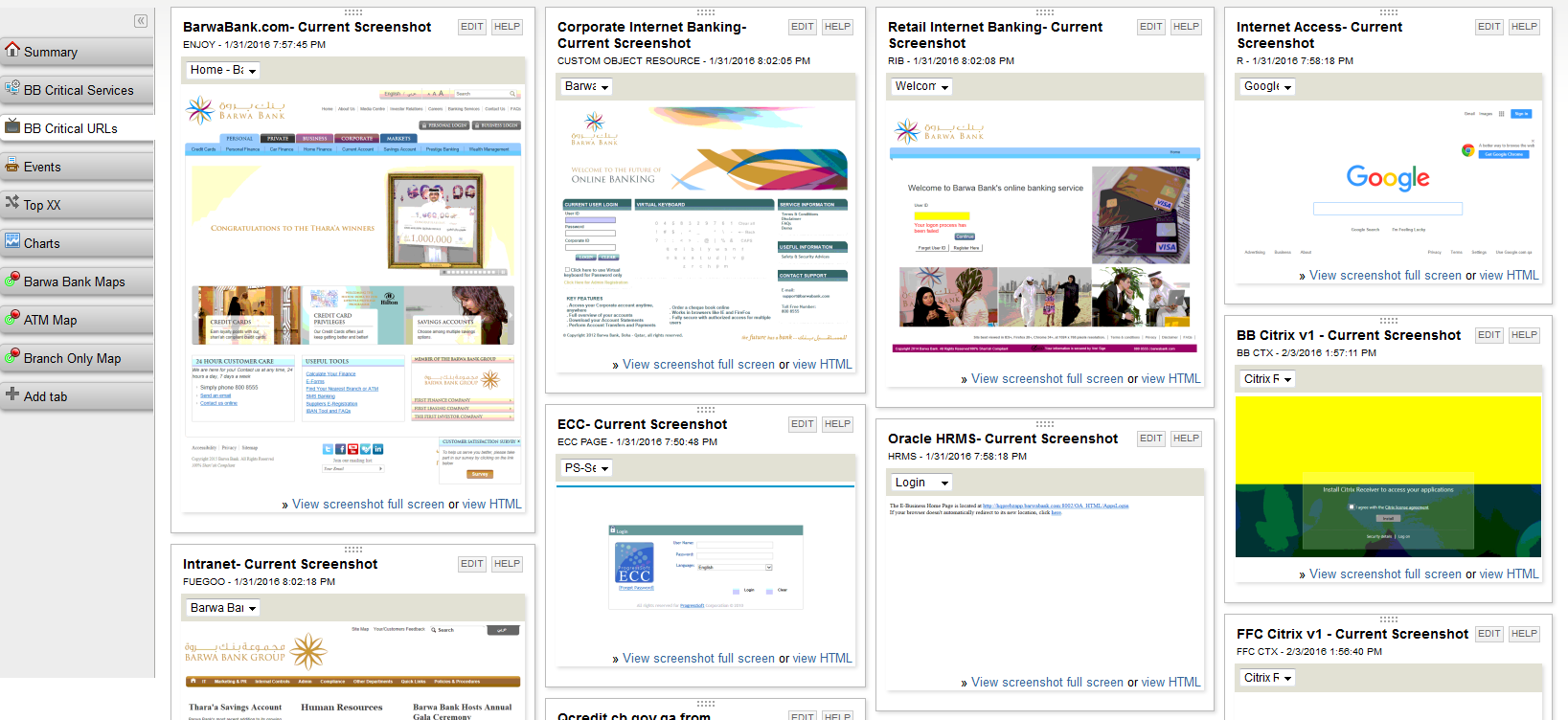Grab the drag handle above Oracle HRMS widget
This screenshot has width=1568, height=720.
coord(1045,423)
